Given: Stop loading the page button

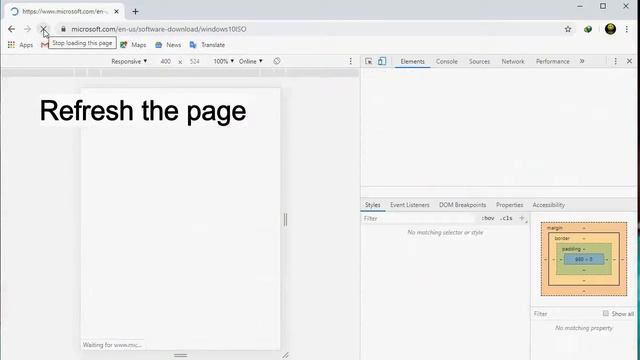Looking at the screenshot, I should pos(43,29).
